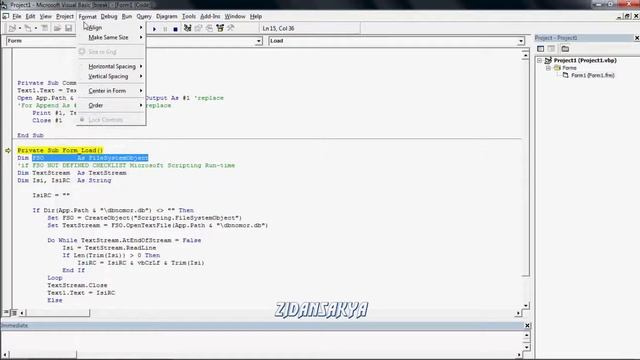640x360 pixels.
Task: Open the Run menu
Action: click(x=127, y=16)
